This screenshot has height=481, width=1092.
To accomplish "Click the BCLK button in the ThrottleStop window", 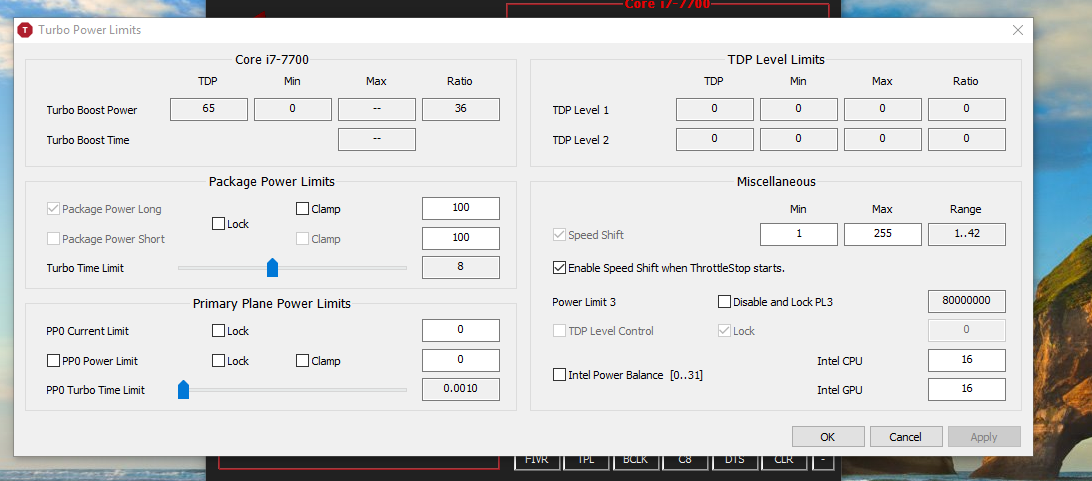I will click(x=635, y=462).
